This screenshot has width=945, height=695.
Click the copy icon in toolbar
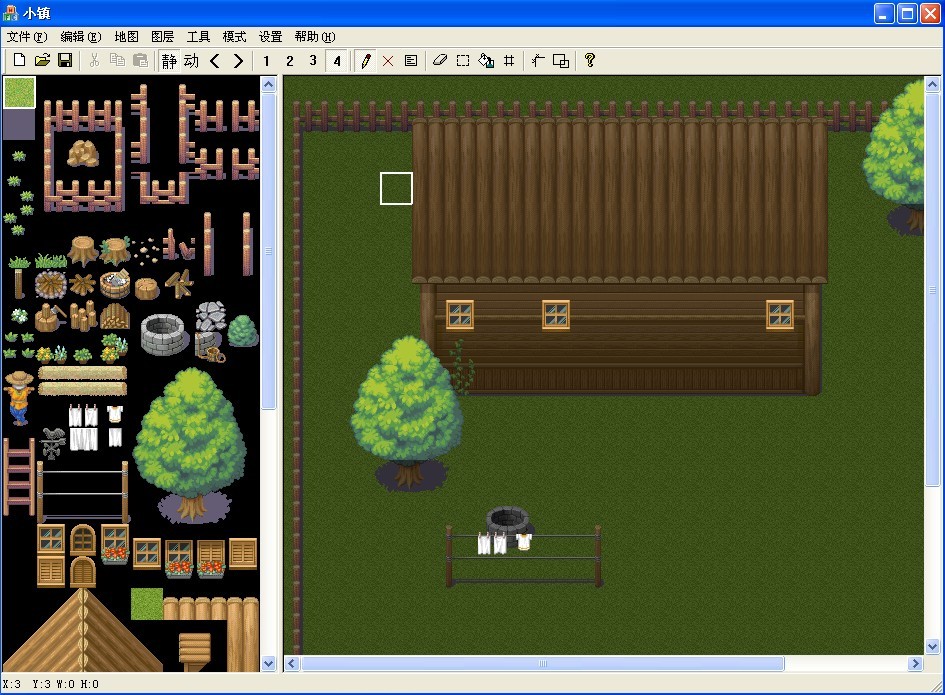pos(118,60)
